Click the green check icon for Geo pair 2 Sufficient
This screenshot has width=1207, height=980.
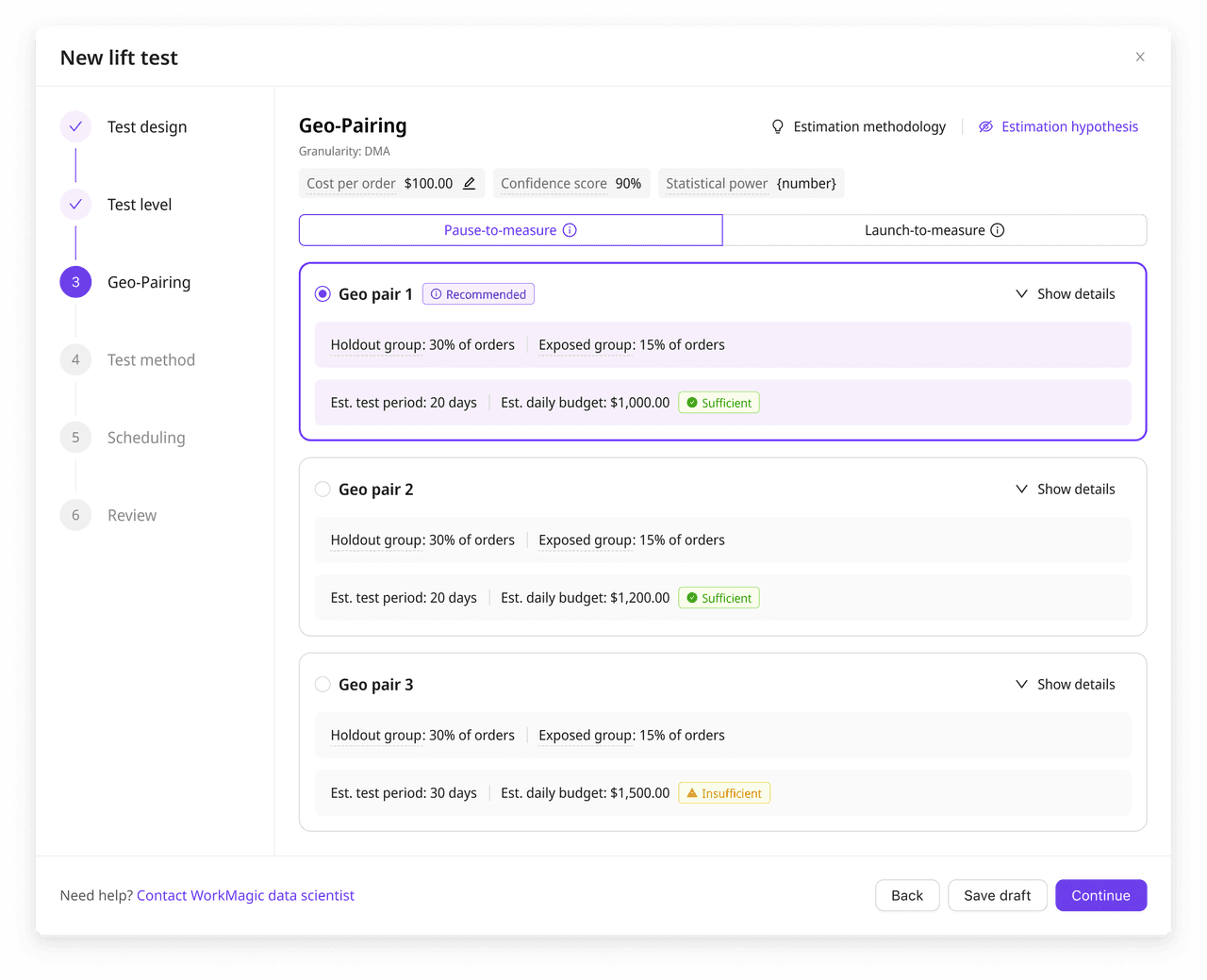coord(692,598)
